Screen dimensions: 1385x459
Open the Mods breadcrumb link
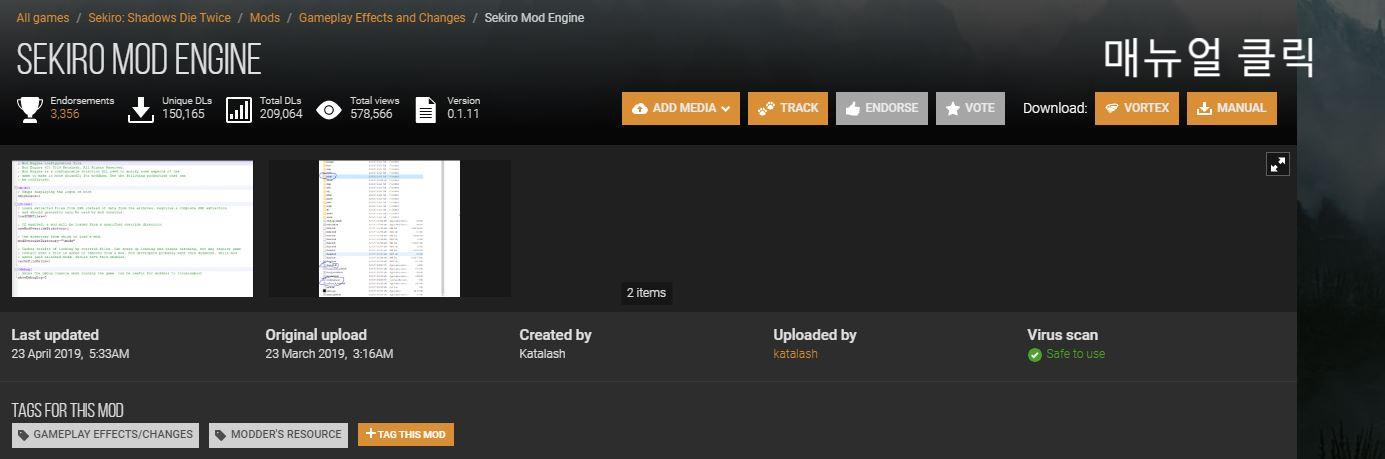coord(264,18)
